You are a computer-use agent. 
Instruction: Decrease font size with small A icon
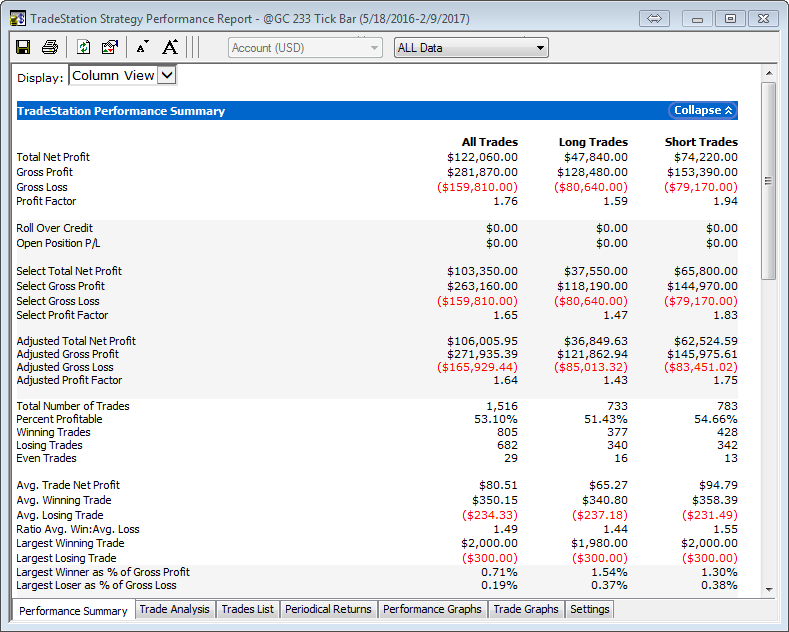tap(142, 47)
